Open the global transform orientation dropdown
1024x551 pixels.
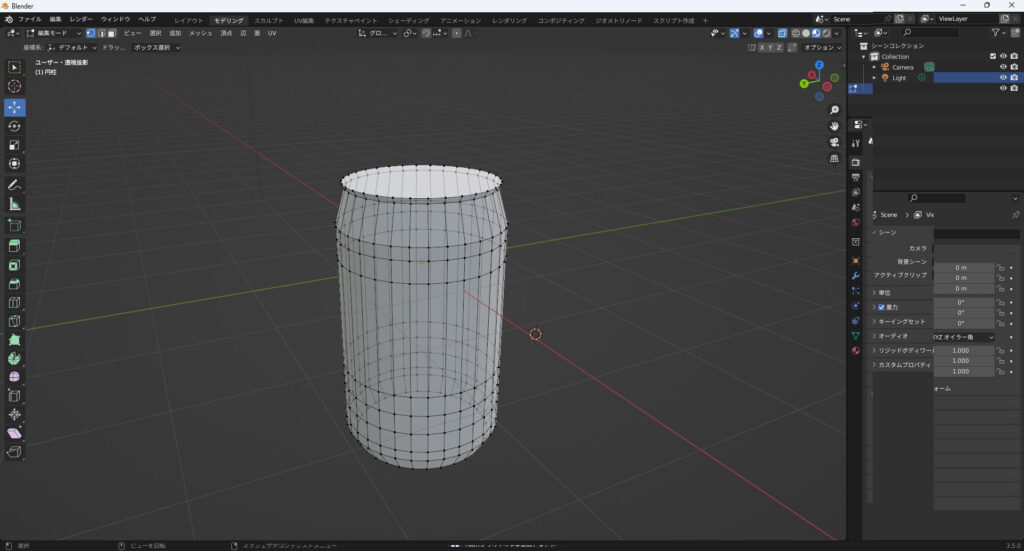coord(377,33)
